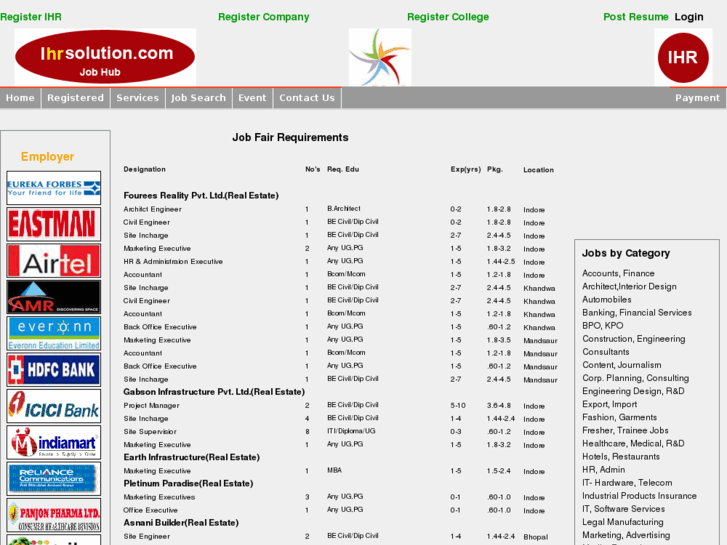
Task: Click the Project Manager designation
Action: pos(151,405)
